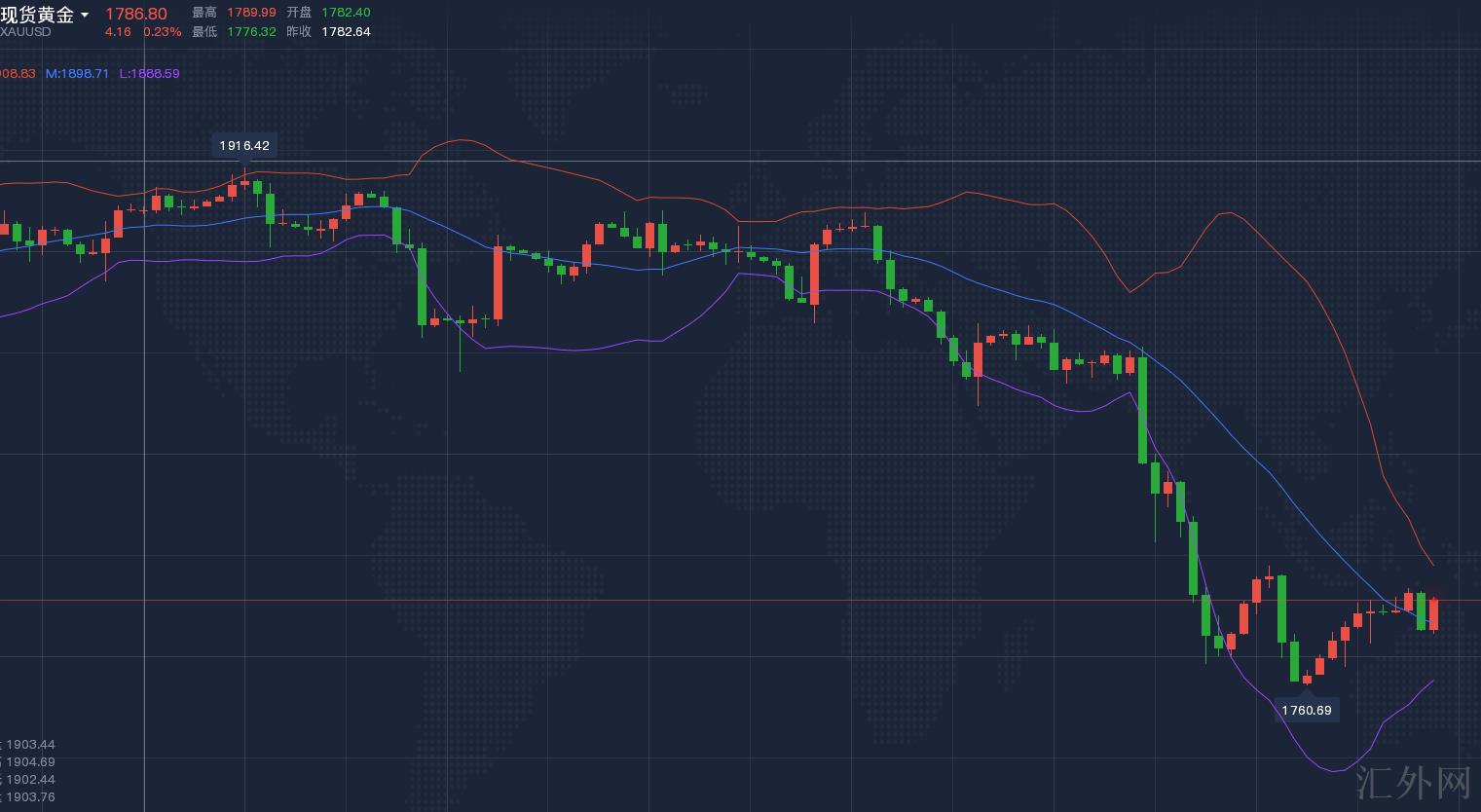The image size is (1481, 812).
Task: Select the Bollinger middle band label M:1898.71
Action: coord(77,74)
